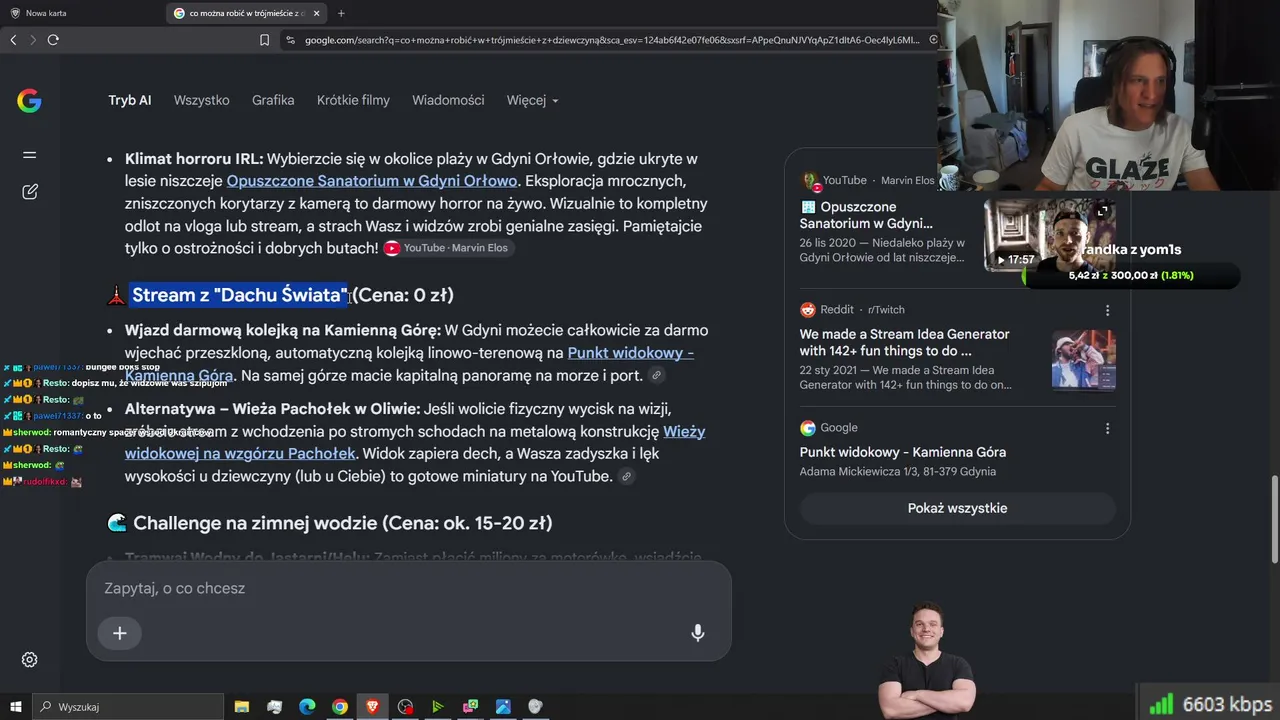This screenshot has width=1280, height=720.
Task: Open a new browser tab
Action: [341, 13]
